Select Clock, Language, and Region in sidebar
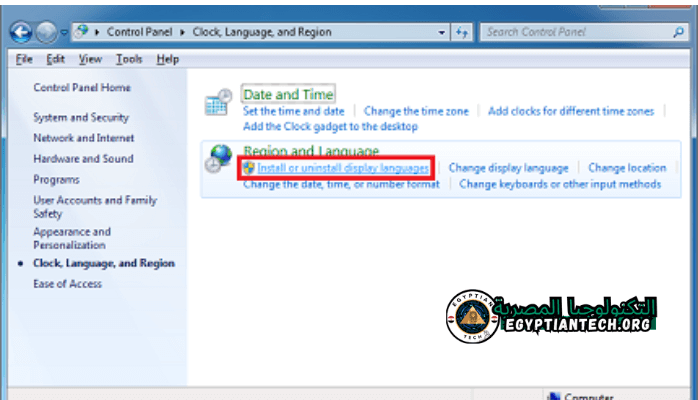This screenshot has height=400, width=698. [104, 263]
